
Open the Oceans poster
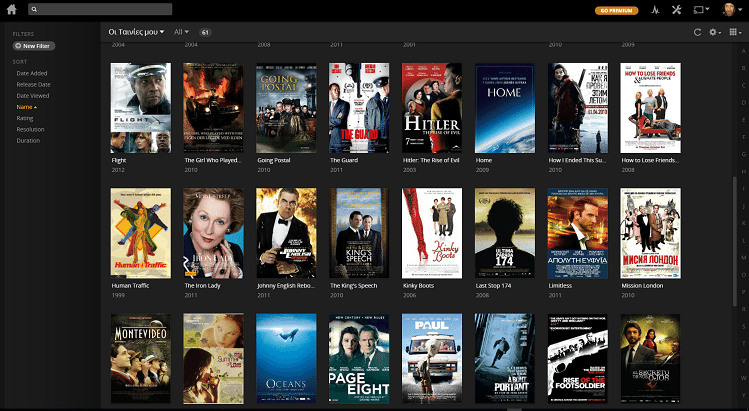[x=286, y=358]
